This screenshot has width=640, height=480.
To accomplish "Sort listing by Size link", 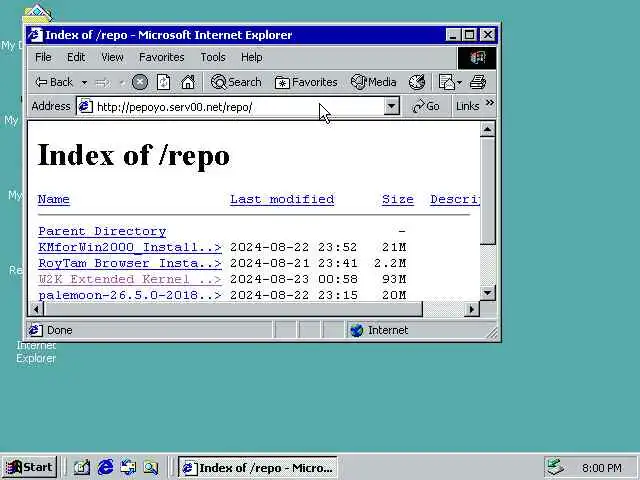I will [x=398, y=199].
